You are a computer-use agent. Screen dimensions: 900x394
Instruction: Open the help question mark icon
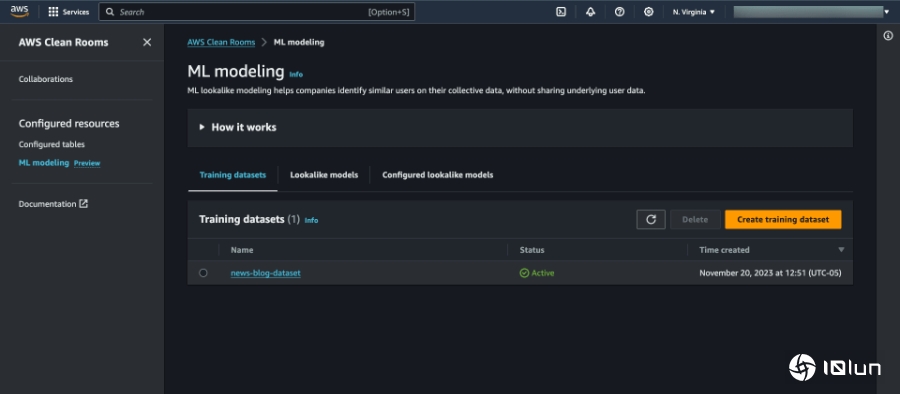coord(619,11)
